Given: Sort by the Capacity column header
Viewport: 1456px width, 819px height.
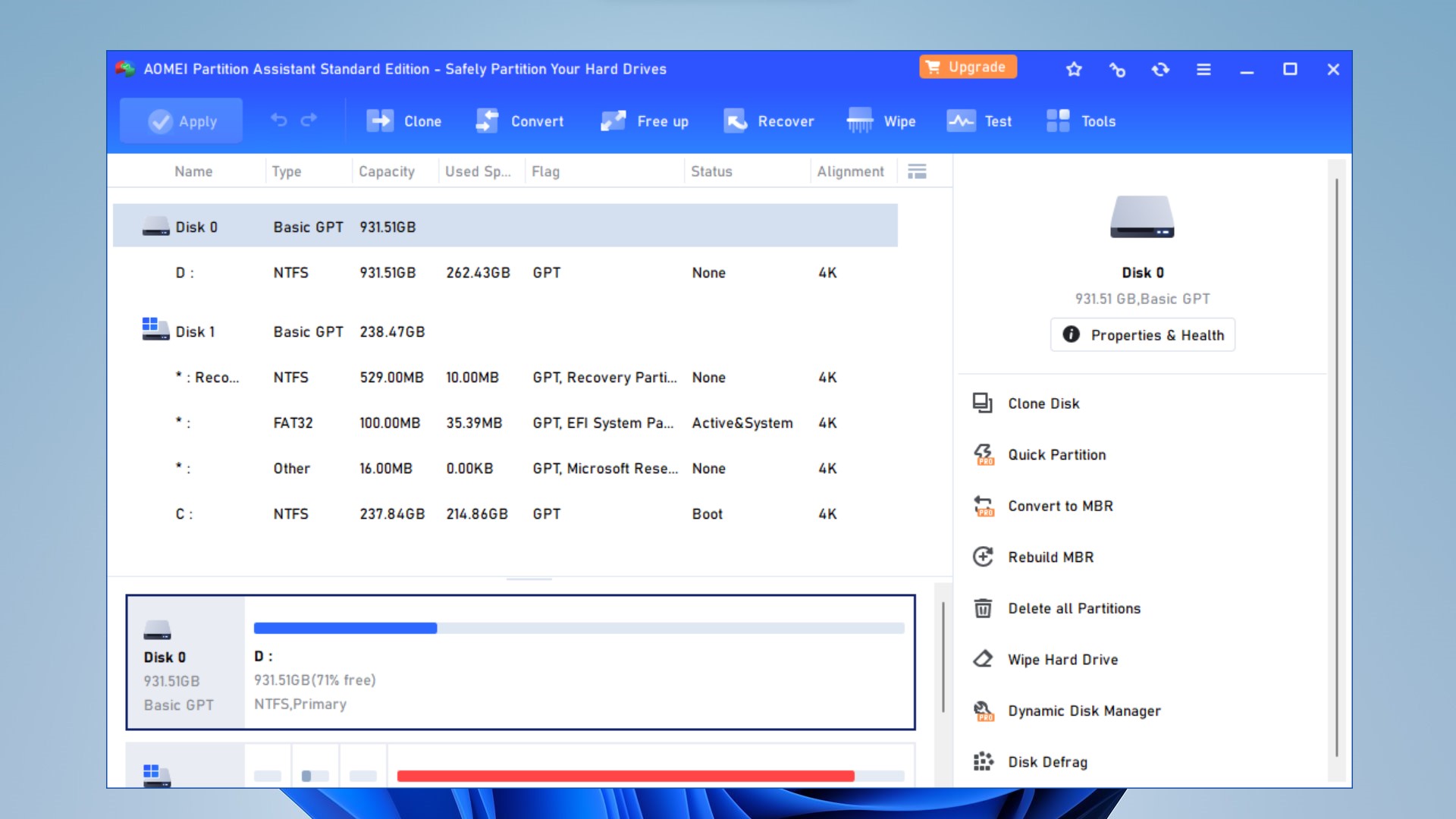Looking at the screenshot, I should 387,172.
